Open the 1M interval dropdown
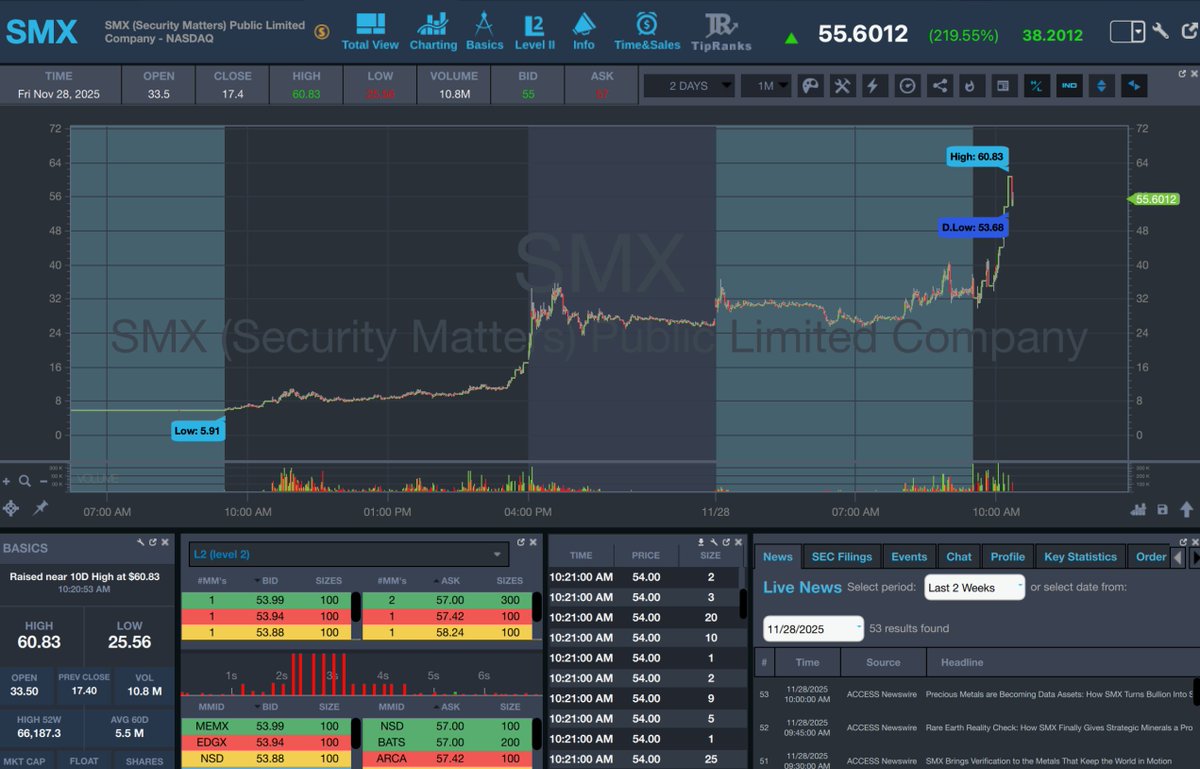Screen dimensions: 1200x769 coord(766,86)
